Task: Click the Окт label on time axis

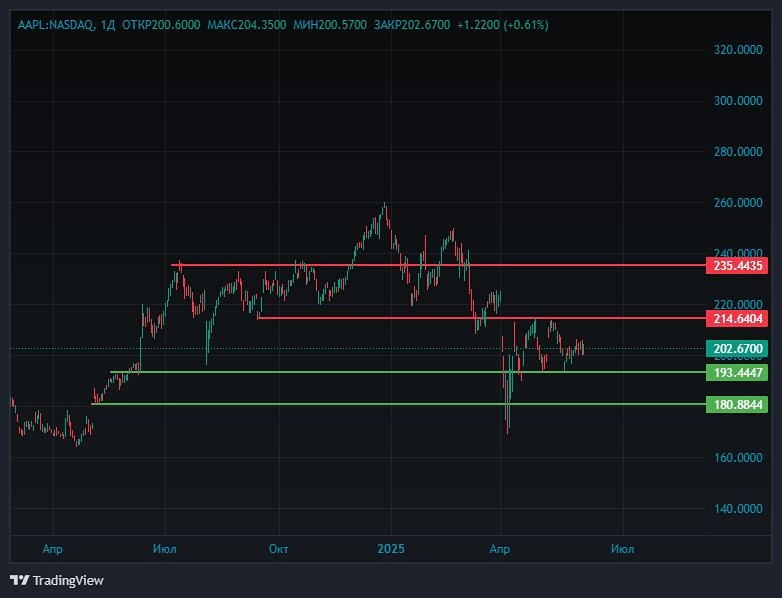Action: click(278, 549)
